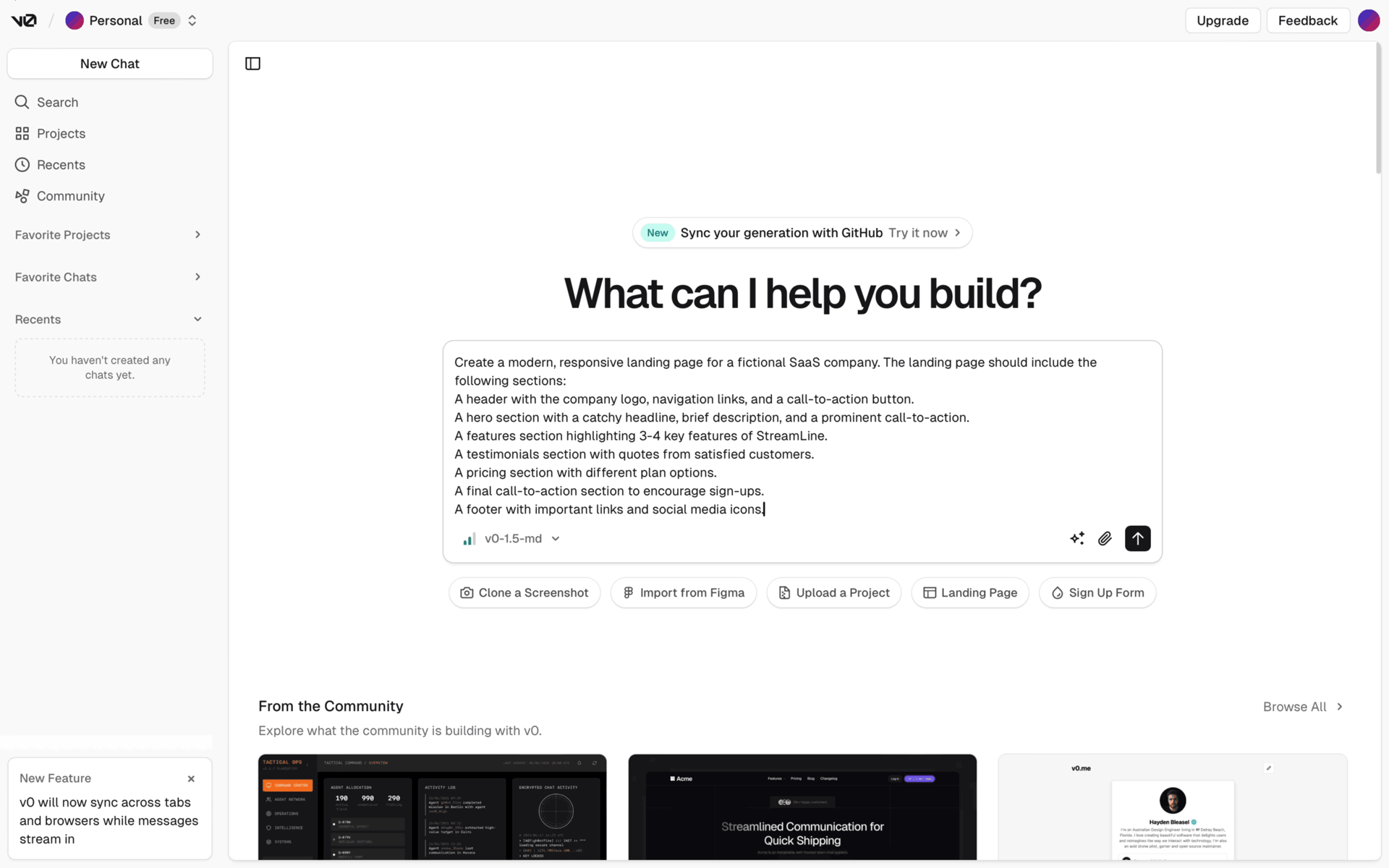Click the Free plan badge
1389x868 pixels.
(x=164, y=20)
